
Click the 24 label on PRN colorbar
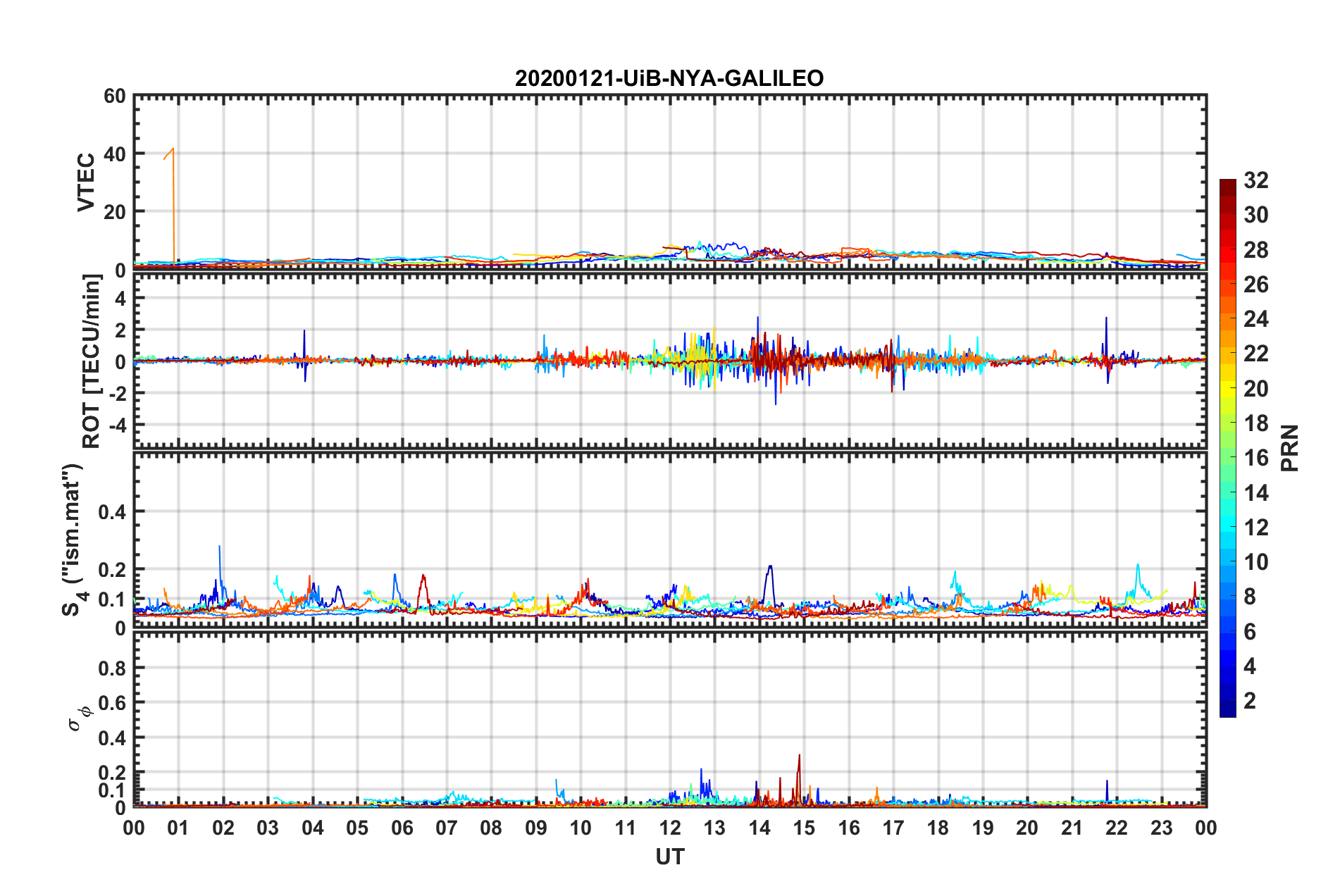click(x=1255, y=319)
